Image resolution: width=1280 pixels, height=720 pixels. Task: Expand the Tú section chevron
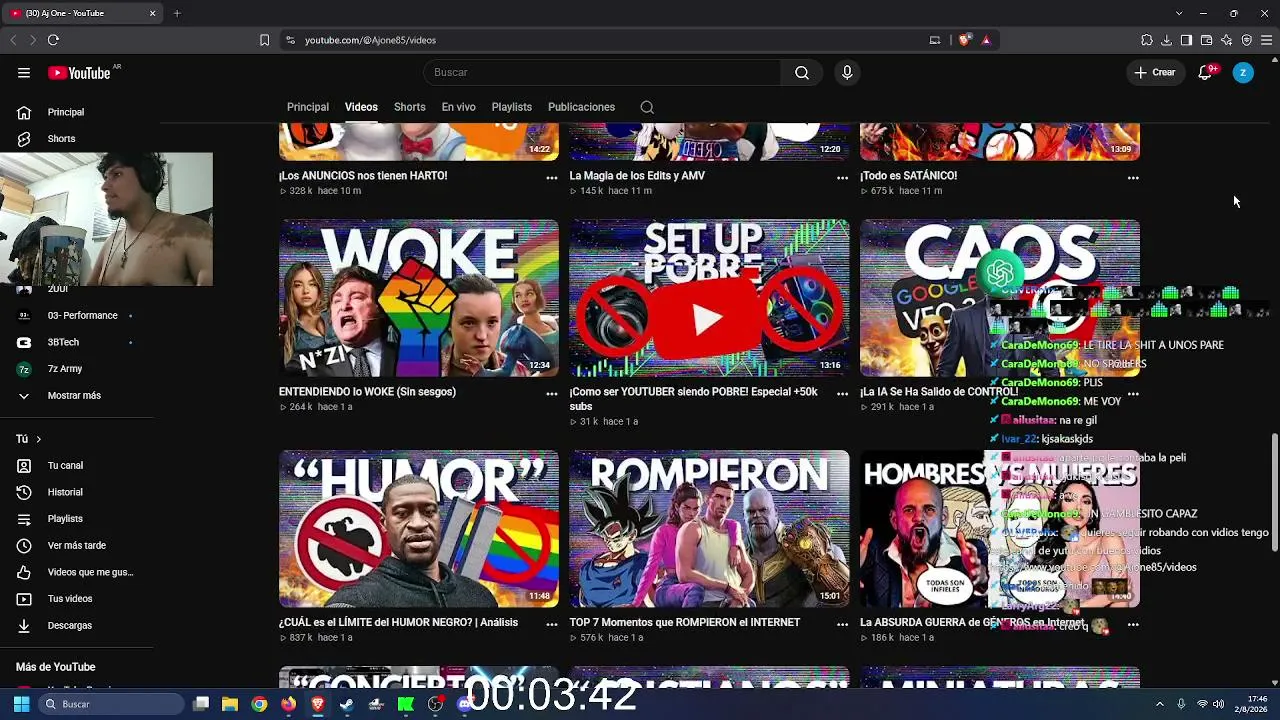(x=39, y=439)
